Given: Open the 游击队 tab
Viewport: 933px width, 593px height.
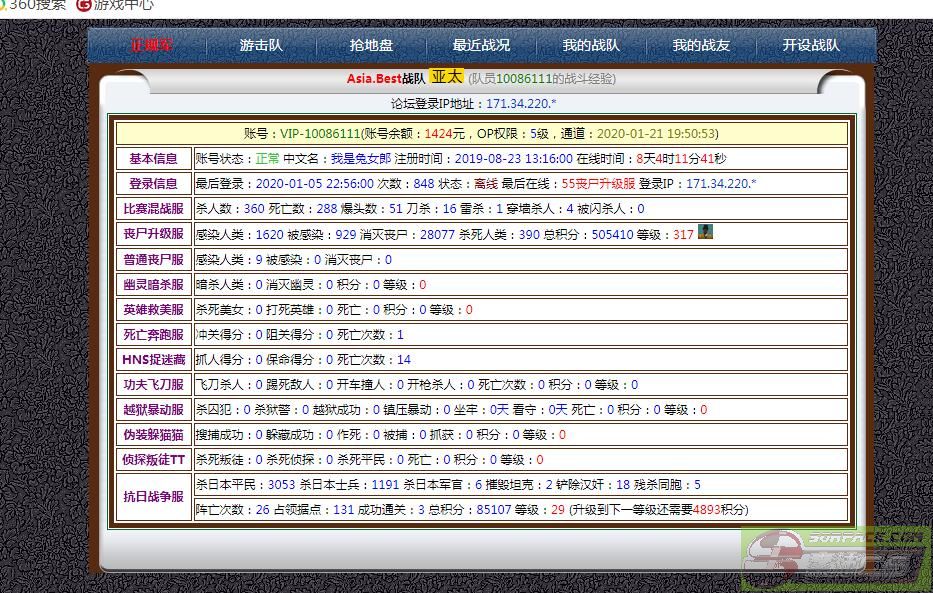Looking at the screenshot, I should tap(261, 45).
